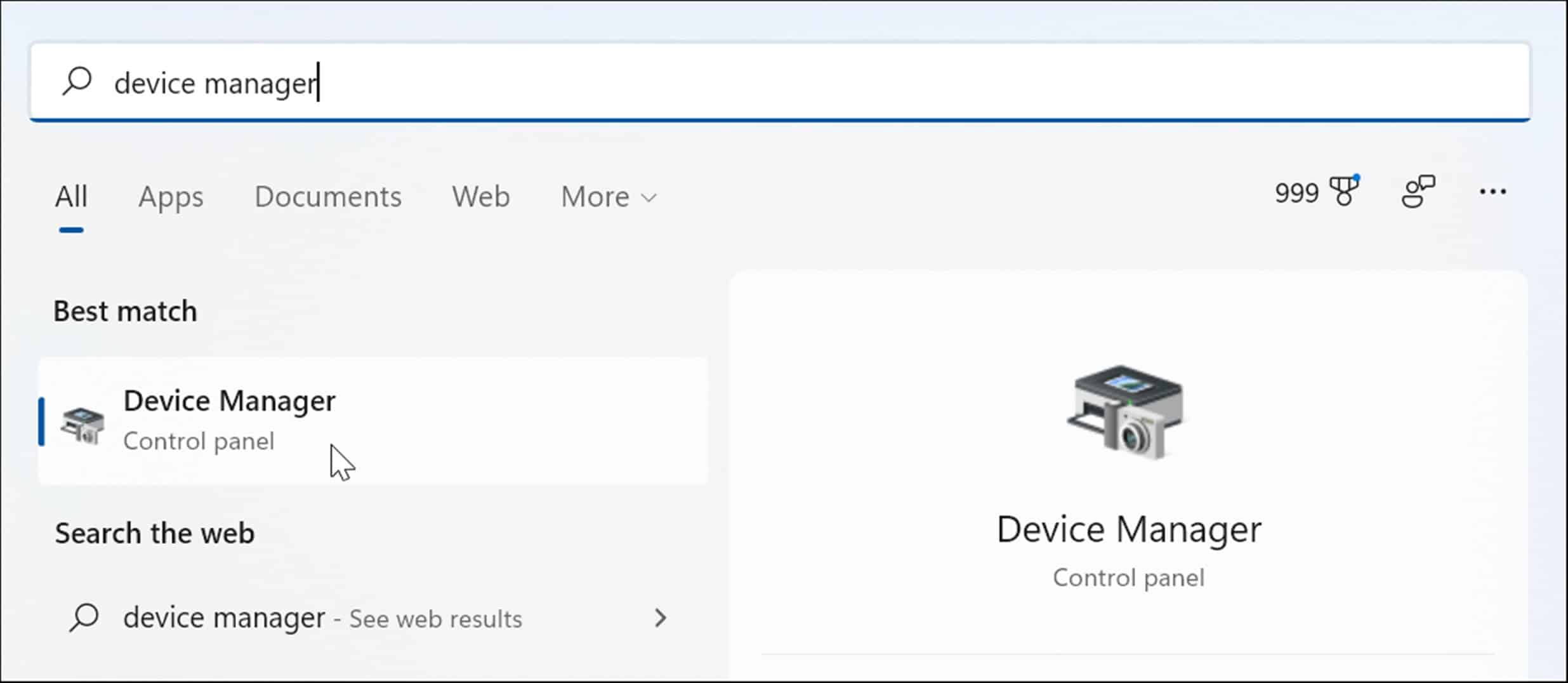Expand web results with the right chevron
Viewport: 1568px width, 683px height.
[661, 618]
